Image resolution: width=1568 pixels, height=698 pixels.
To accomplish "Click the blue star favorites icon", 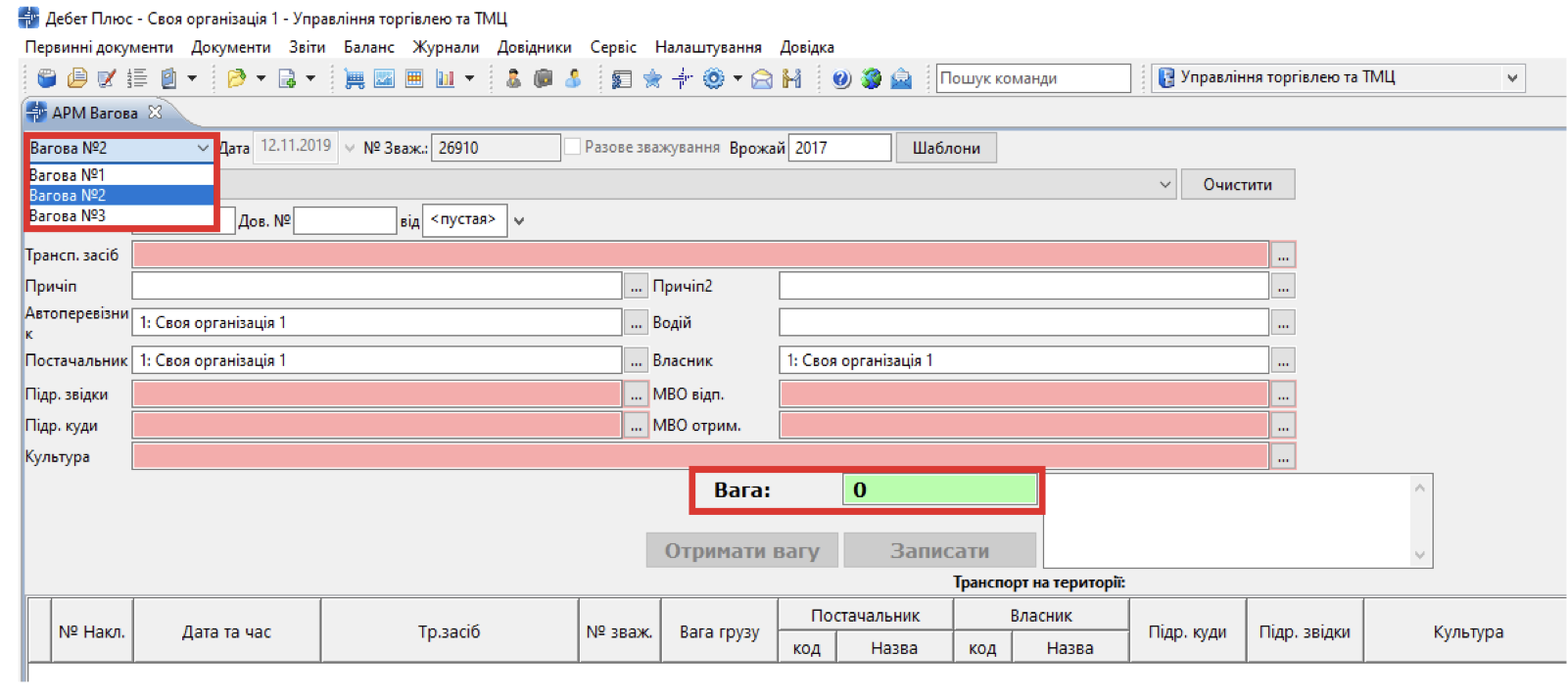I will point(652,78).
